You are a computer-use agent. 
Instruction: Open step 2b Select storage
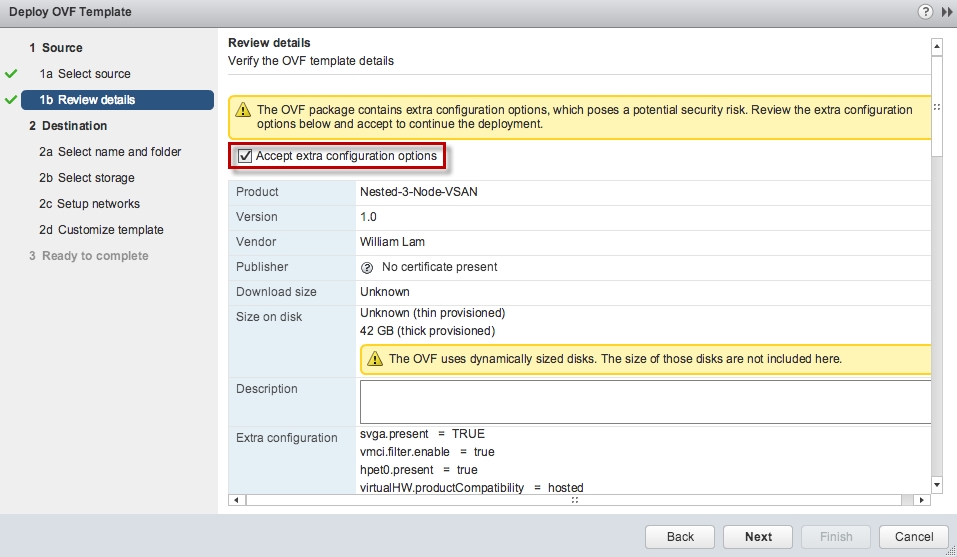87,178
